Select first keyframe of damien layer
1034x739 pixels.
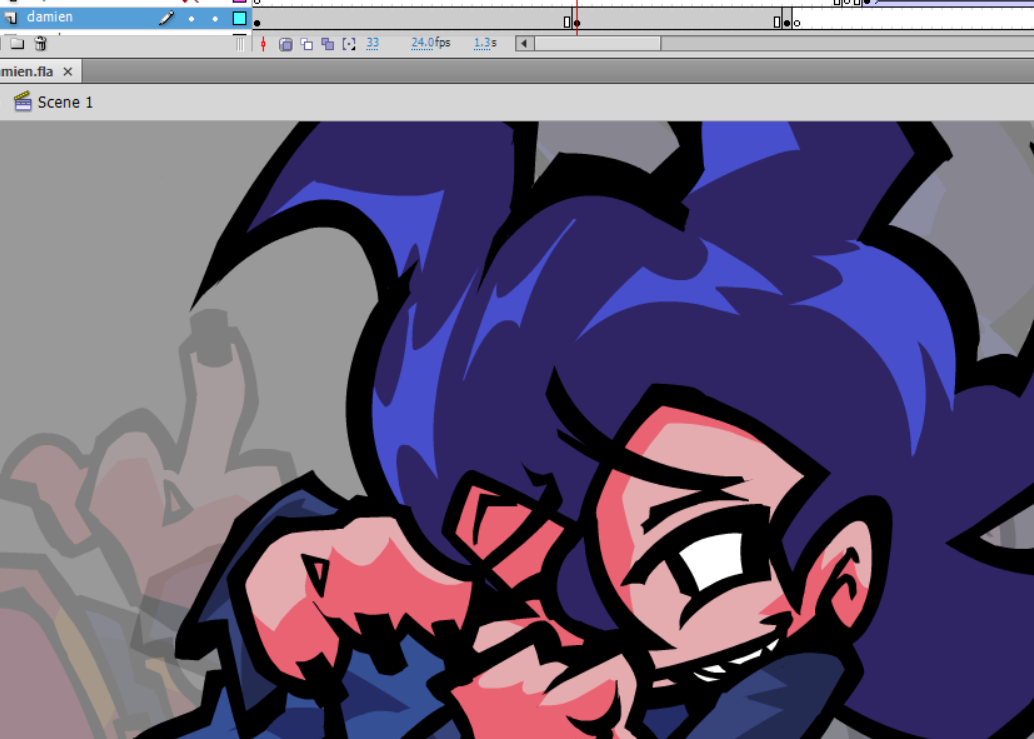pyautogui.click(x=257, y=23)
